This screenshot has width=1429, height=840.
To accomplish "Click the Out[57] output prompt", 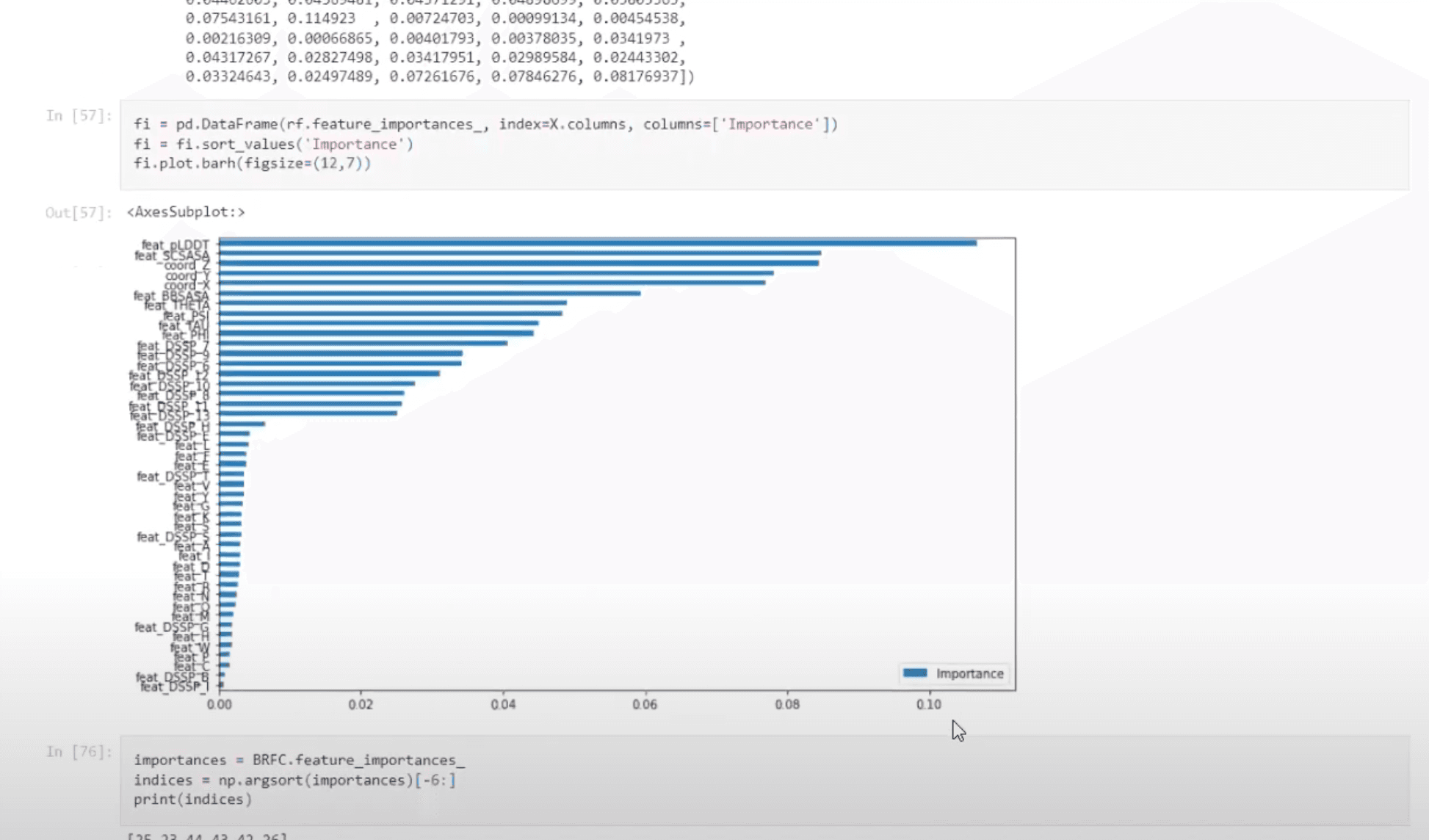I will (x=79, y=212).
